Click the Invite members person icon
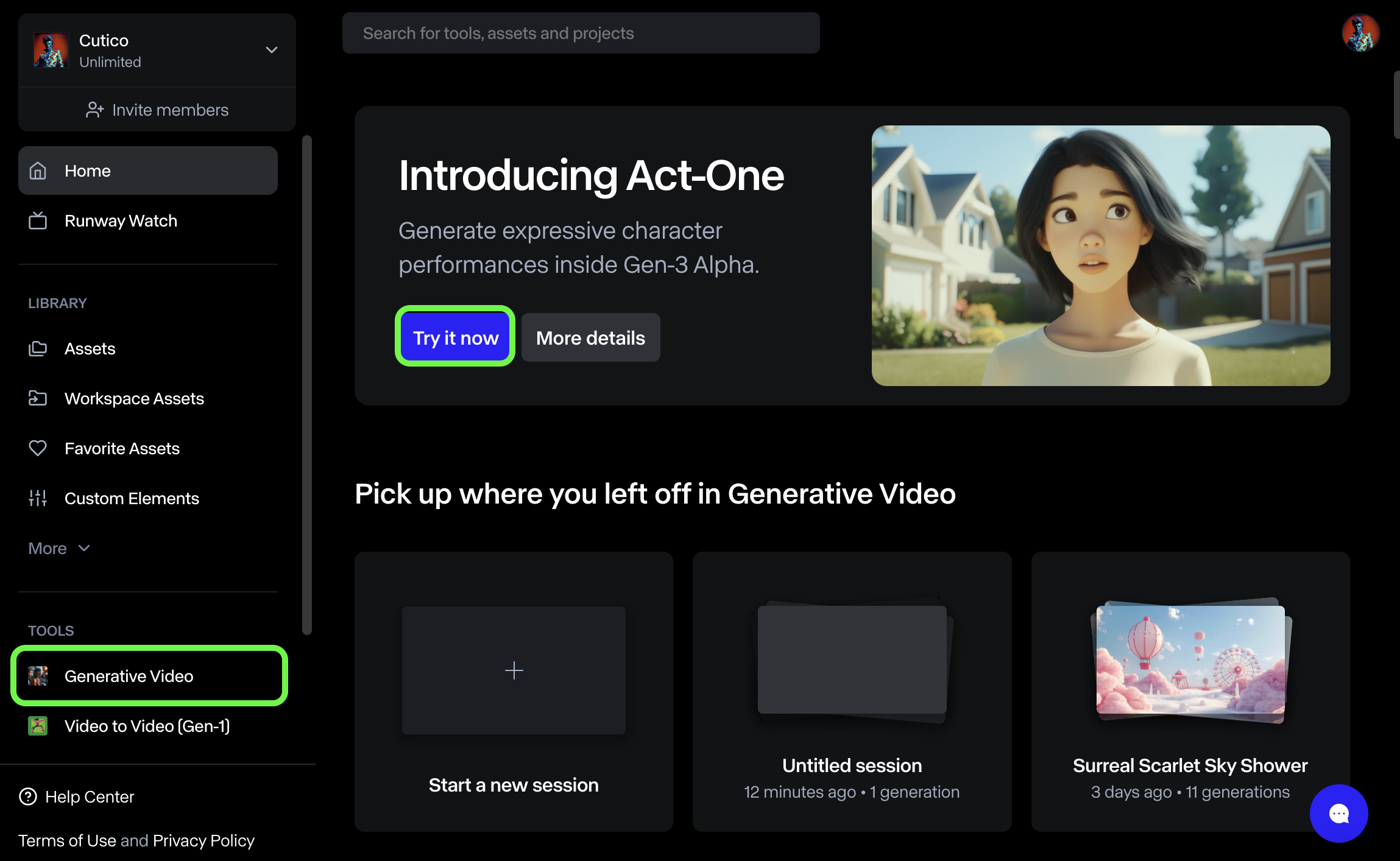The width and height of the screenshot is (1400, 861). pyautogui.click(x=94, y=110)
